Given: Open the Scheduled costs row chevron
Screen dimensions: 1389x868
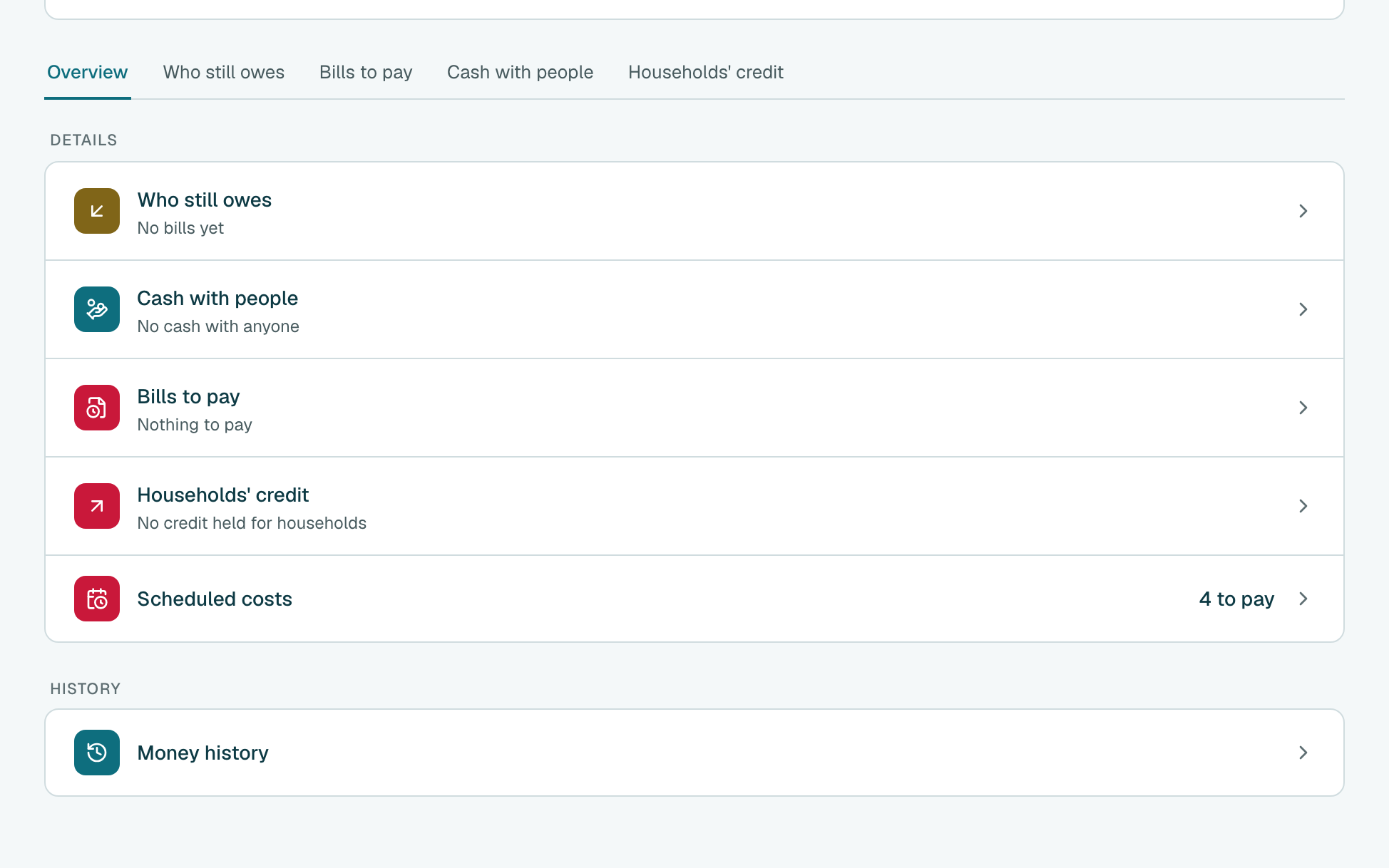Looking at the screenshot, I should pyautogui.click(x=1303, y=599).
